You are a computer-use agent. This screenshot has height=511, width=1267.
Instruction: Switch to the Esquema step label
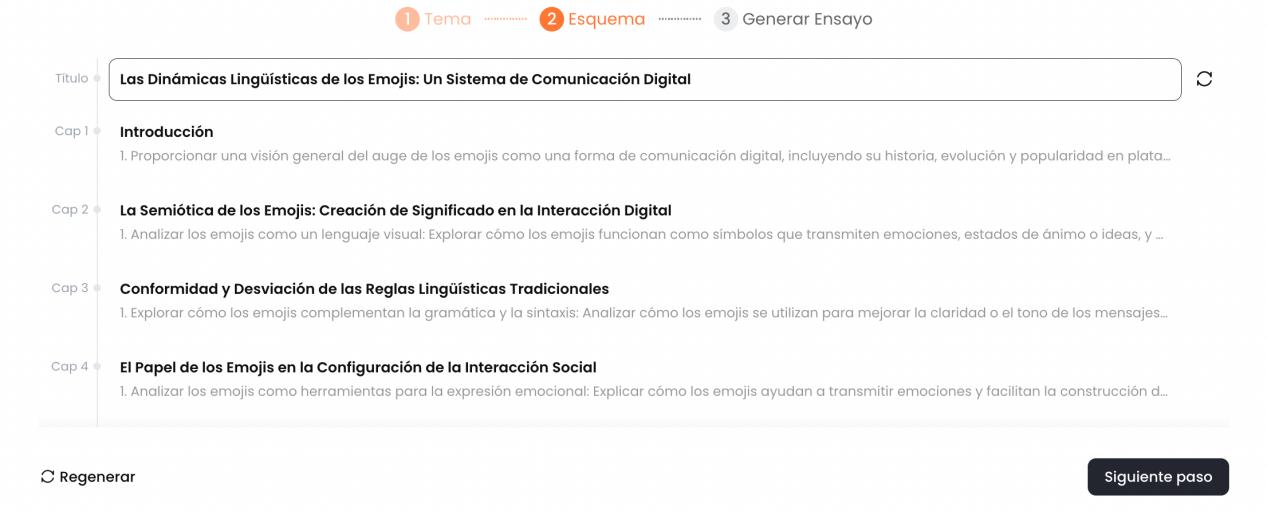pyautogui.click(x=606, y=19)
